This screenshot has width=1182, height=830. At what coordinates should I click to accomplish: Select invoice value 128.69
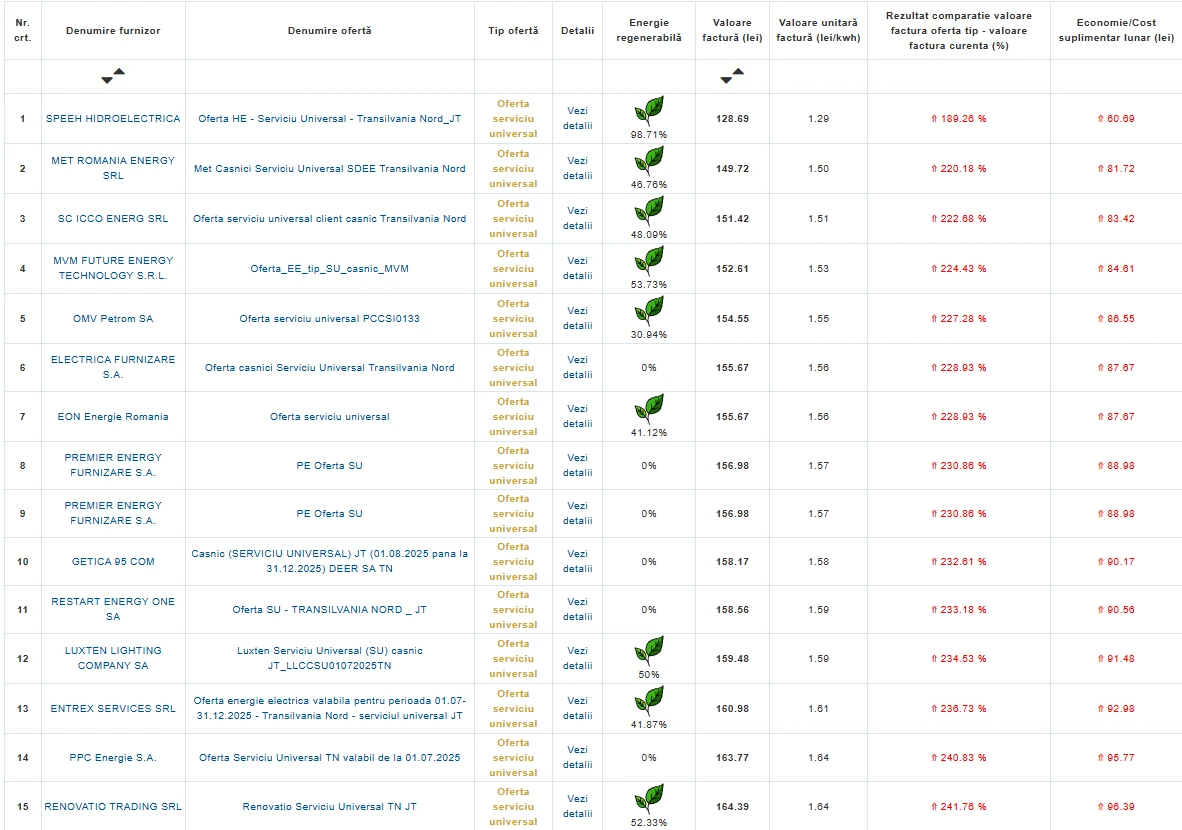[x=733, y=118]
